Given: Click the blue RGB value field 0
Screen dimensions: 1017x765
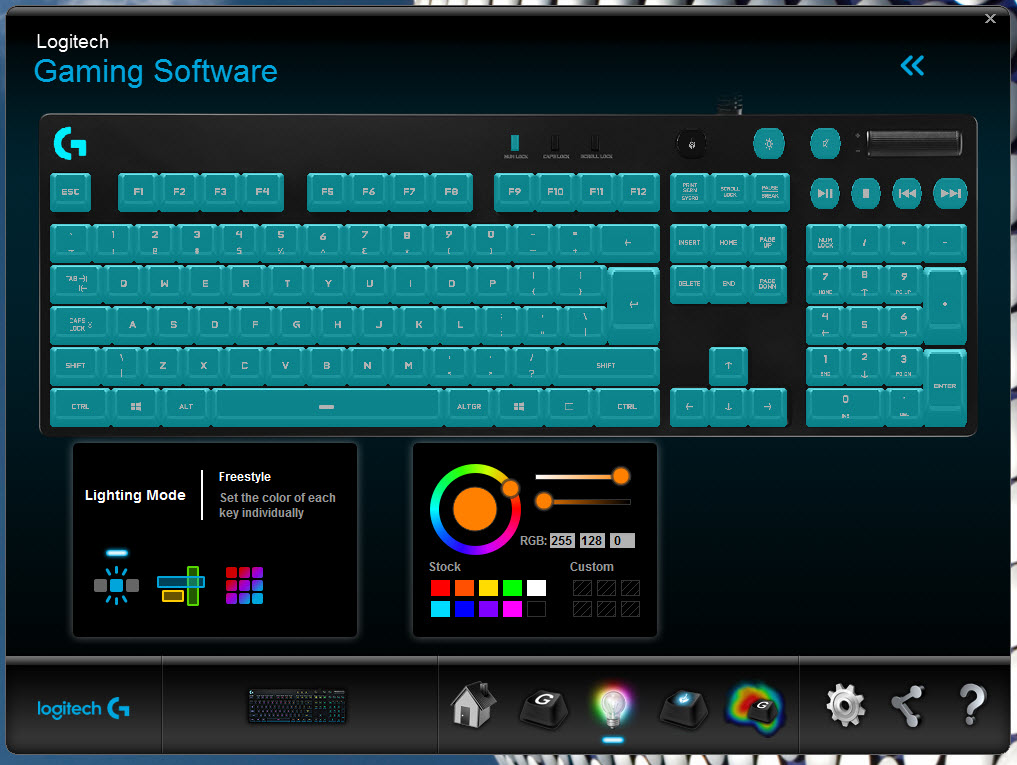Looking at the screenshot, I should (x=622, y=540).
